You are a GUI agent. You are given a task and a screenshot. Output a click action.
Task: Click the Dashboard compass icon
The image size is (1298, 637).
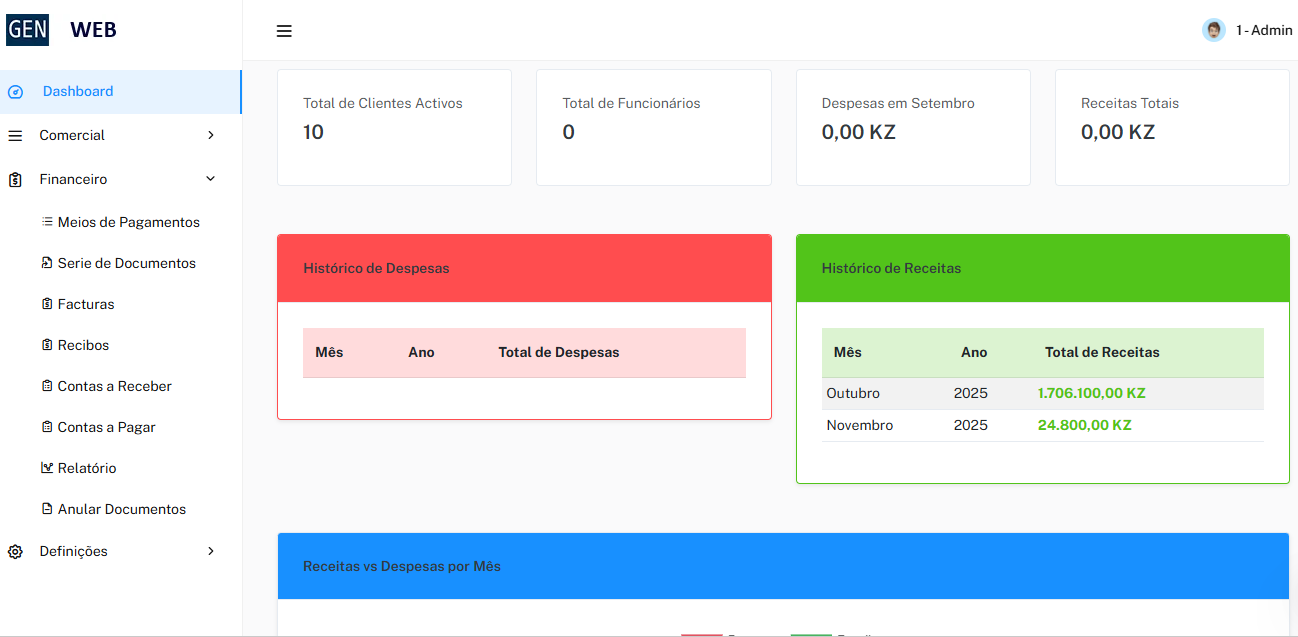(15, 92)
